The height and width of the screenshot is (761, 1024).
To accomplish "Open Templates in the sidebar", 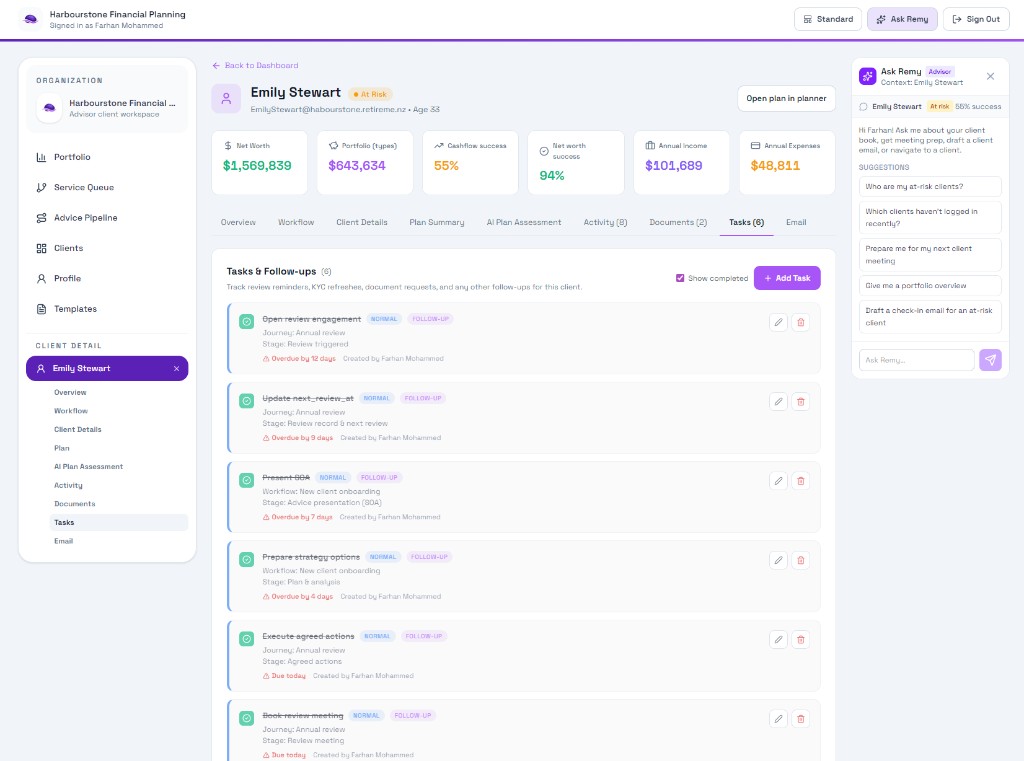I will pyautogui.click(x=107, y=309).
